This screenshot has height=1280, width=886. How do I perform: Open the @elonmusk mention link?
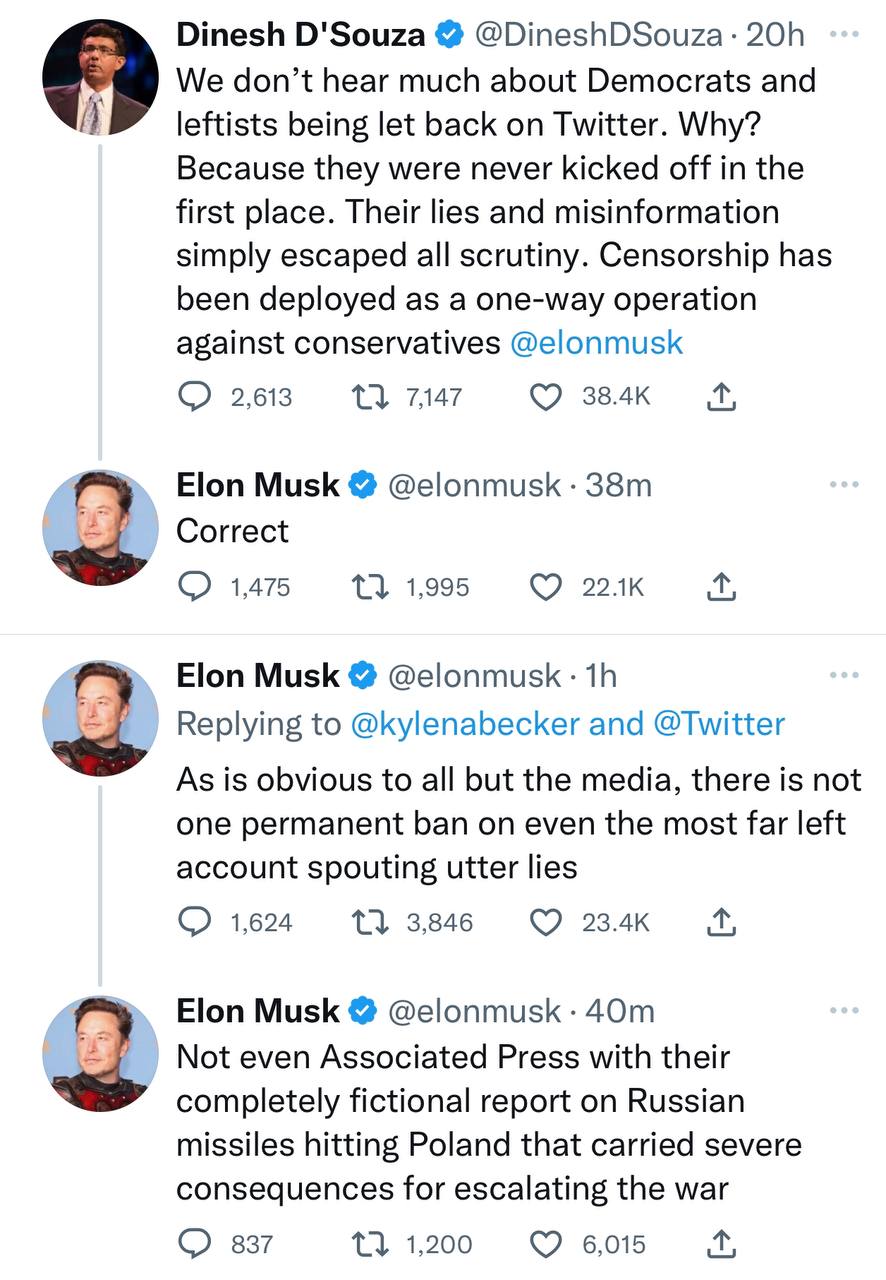pyautogui.click(x=596, y=343)
